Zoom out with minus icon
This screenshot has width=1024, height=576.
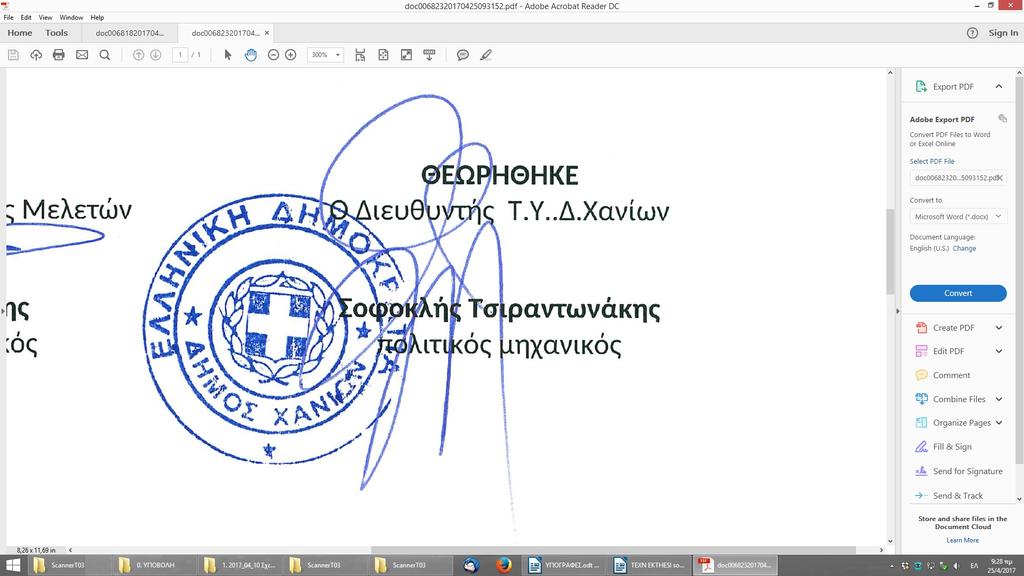click(x=273, y=55)
